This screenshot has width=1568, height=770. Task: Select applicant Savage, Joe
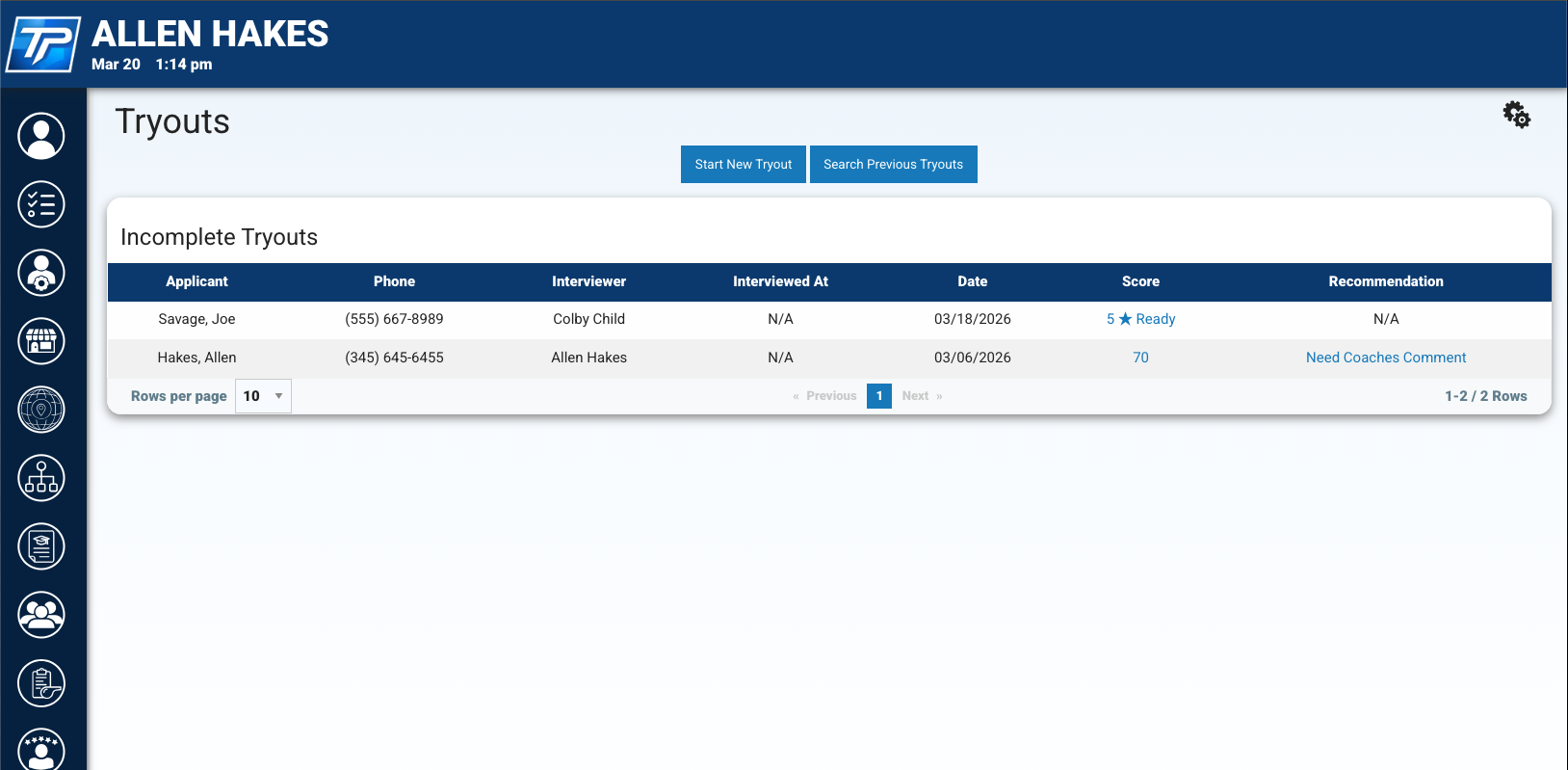pos(196,319)
